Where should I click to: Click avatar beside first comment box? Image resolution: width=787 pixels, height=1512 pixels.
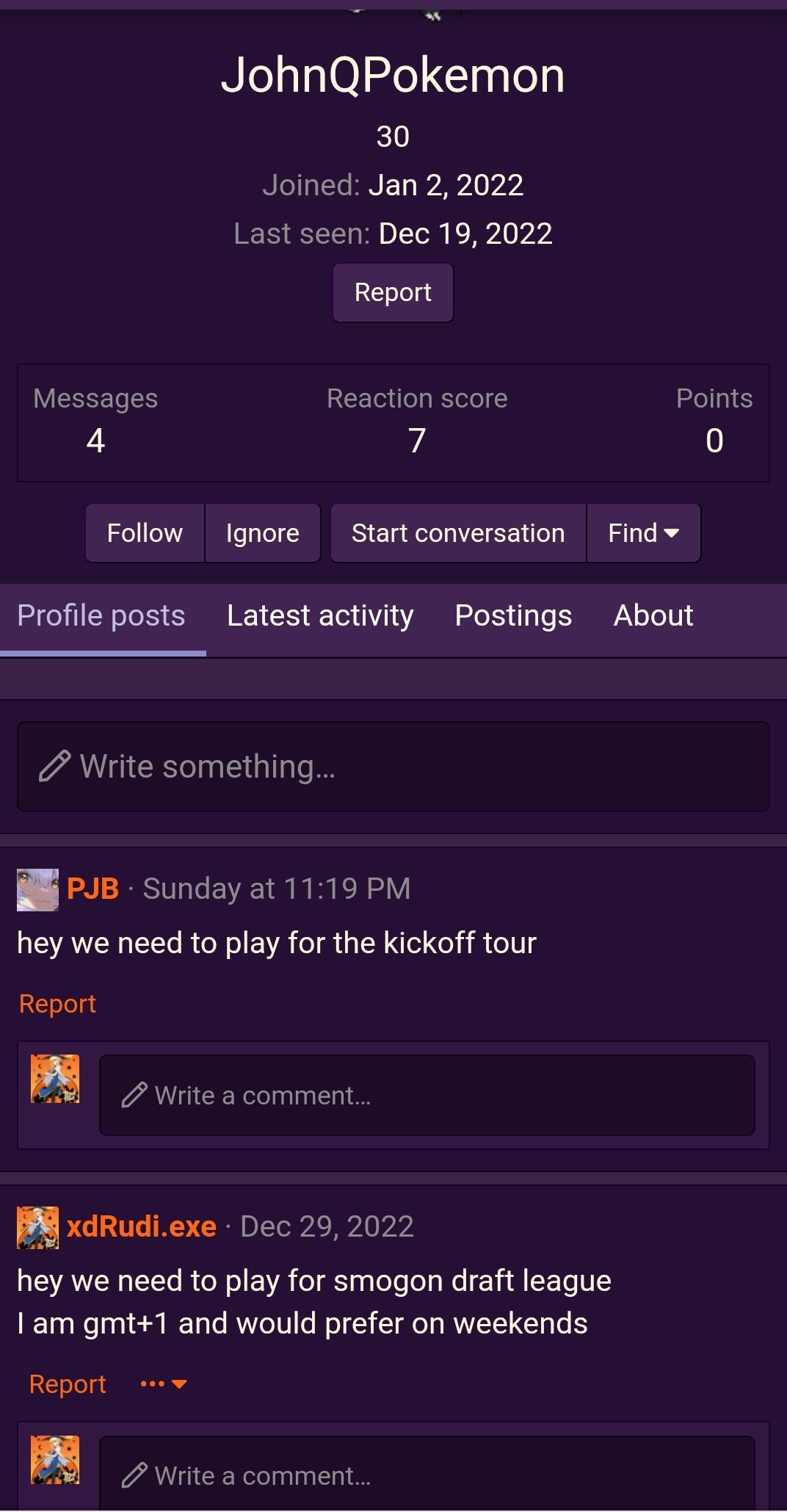(55, 1079)
